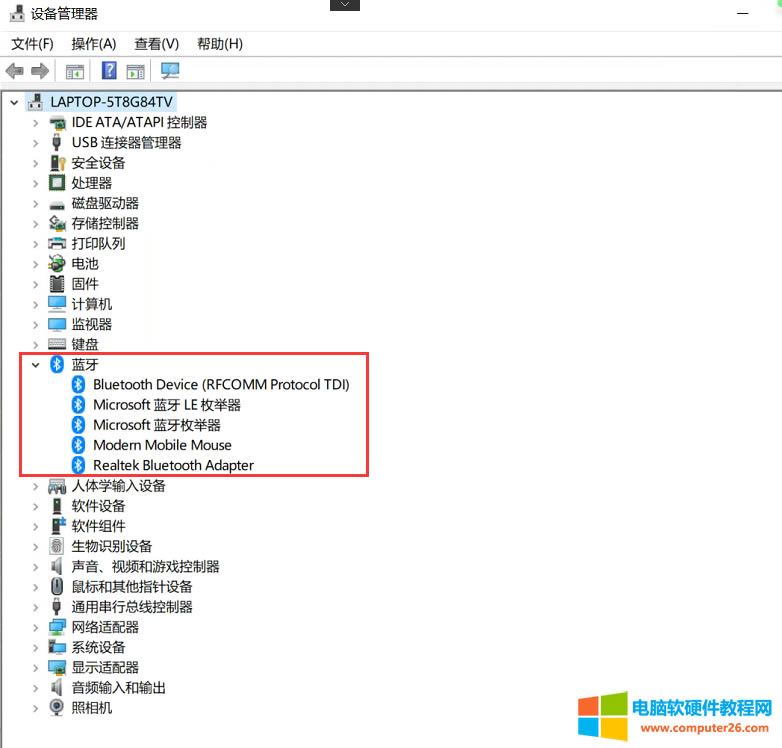Select the 固件 category label
The image size is (782, 748).
(85, 284)
